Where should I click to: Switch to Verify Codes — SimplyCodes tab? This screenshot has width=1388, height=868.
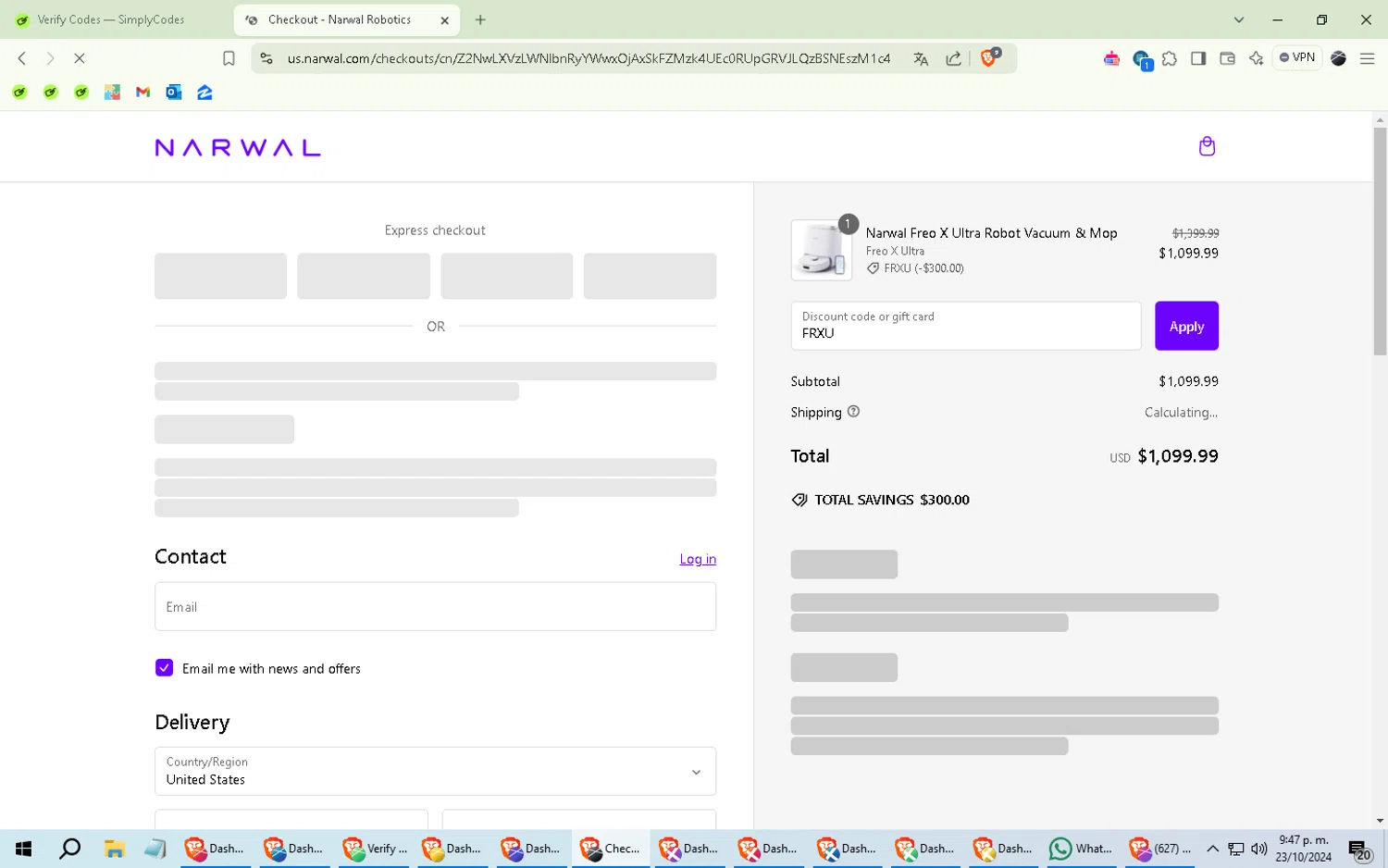(113, 19)
